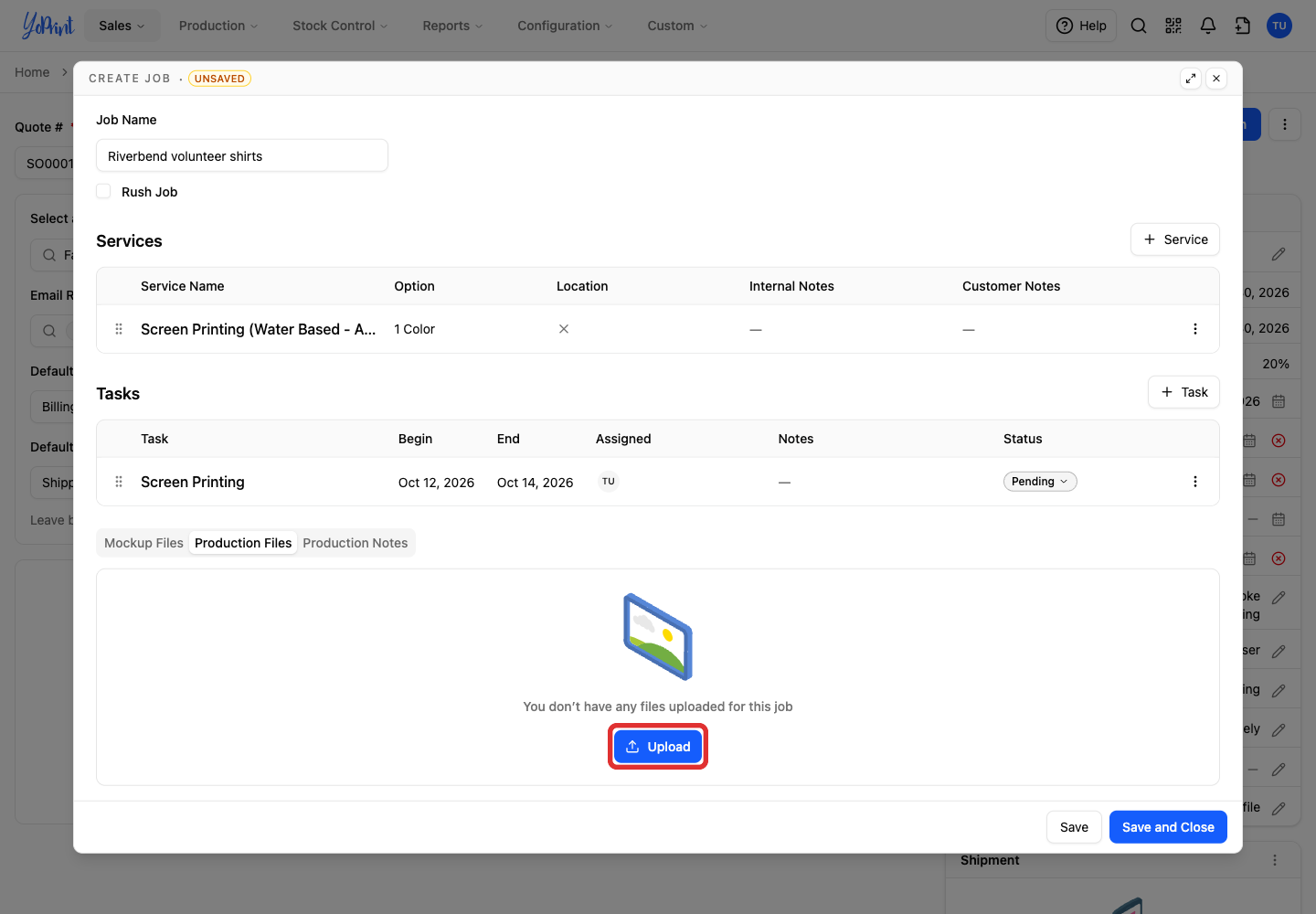The height and width of the screenshot is (914, 1316).
Task: Click the 1 Color option cell
Action: click(x=414, y=329)
